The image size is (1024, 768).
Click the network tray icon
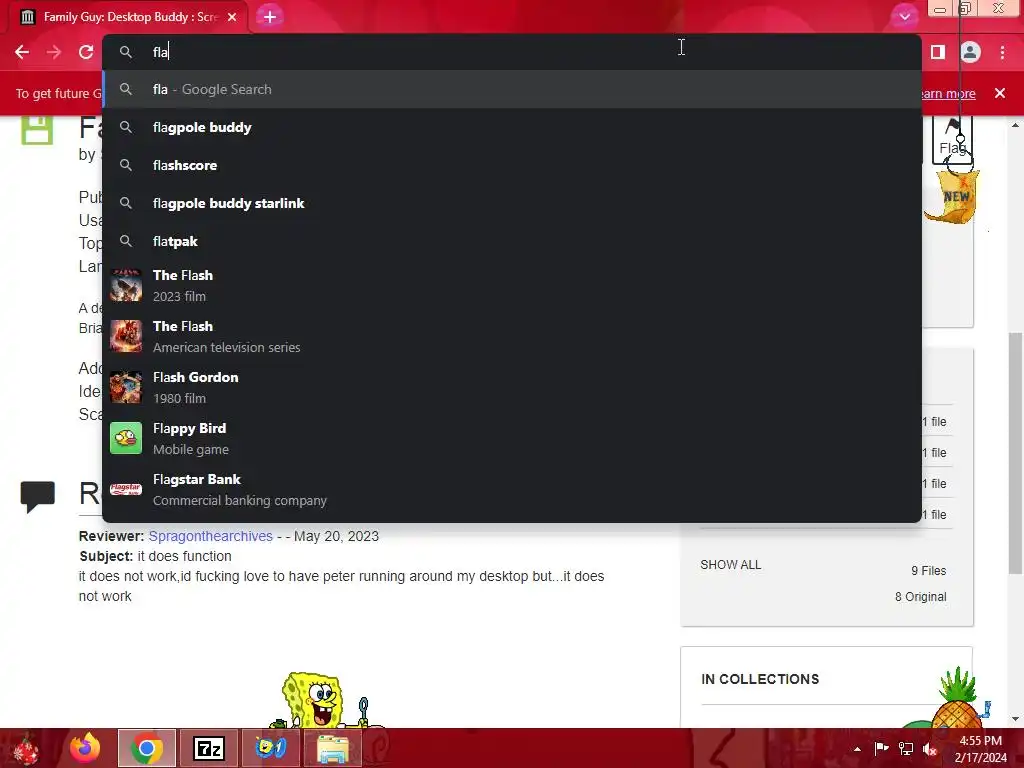click(906, 749)
